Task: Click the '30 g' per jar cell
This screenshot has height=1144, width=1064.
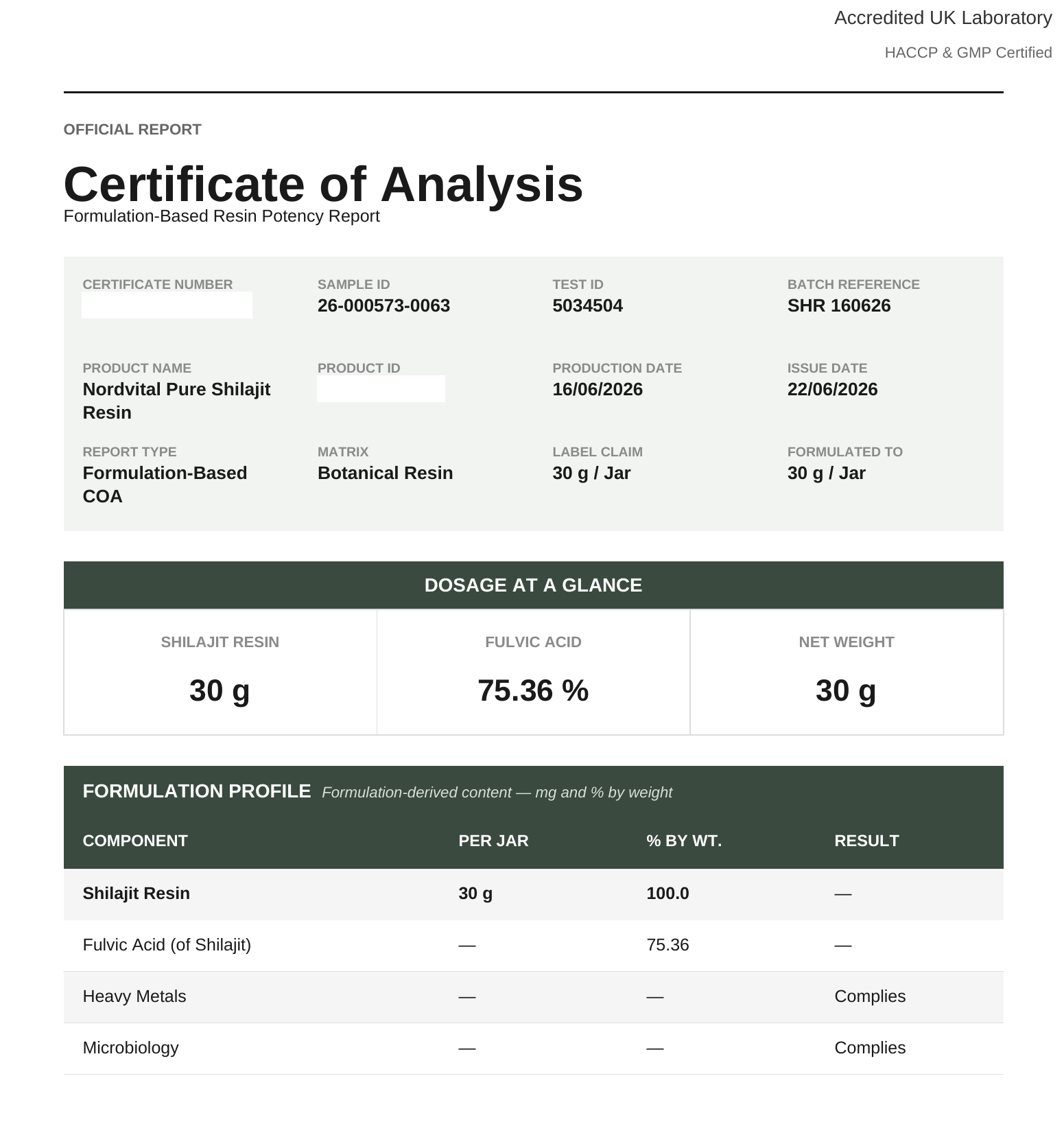Action: pos(475,894)
